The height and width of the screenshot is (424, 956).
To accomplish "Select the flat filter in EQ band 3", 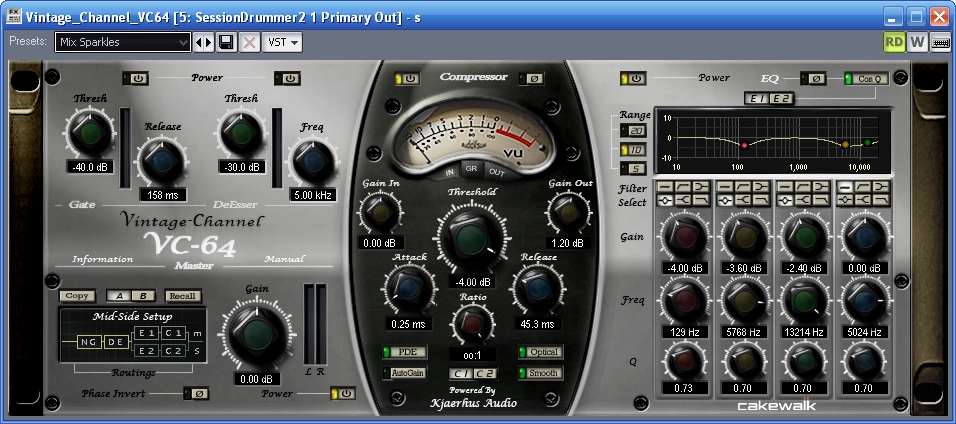I will pyautogui.click(x=785, y=187).
